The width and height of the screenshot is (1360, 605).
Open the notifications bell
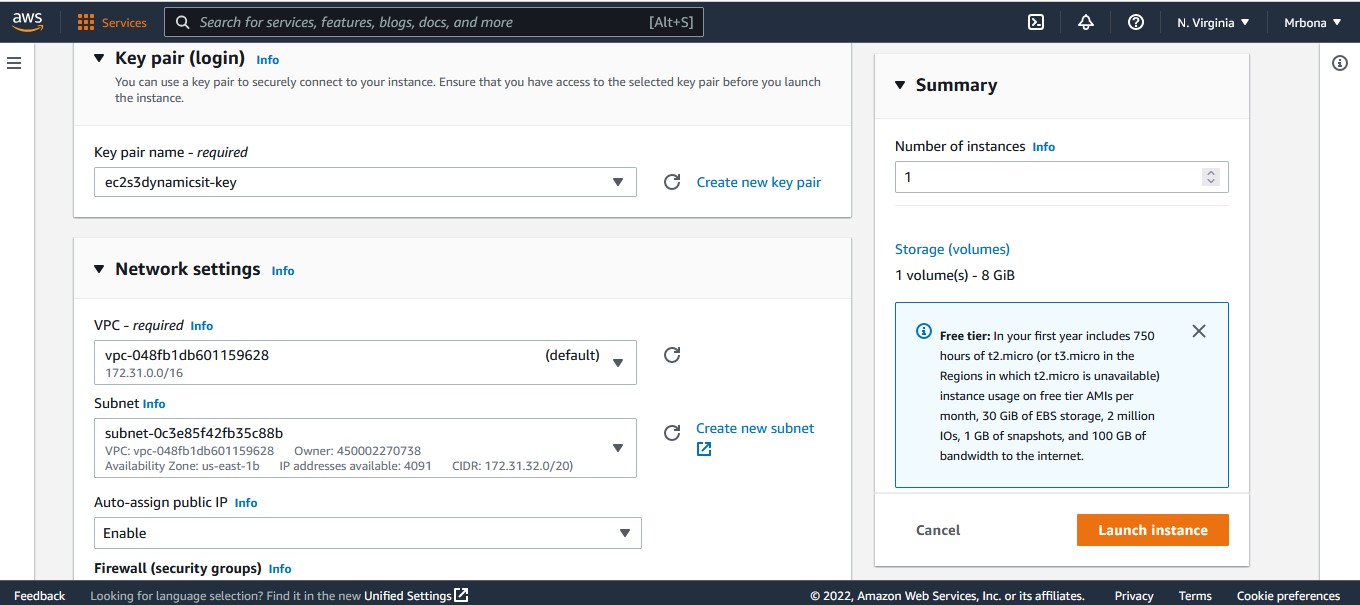(x=1085, y=21)
